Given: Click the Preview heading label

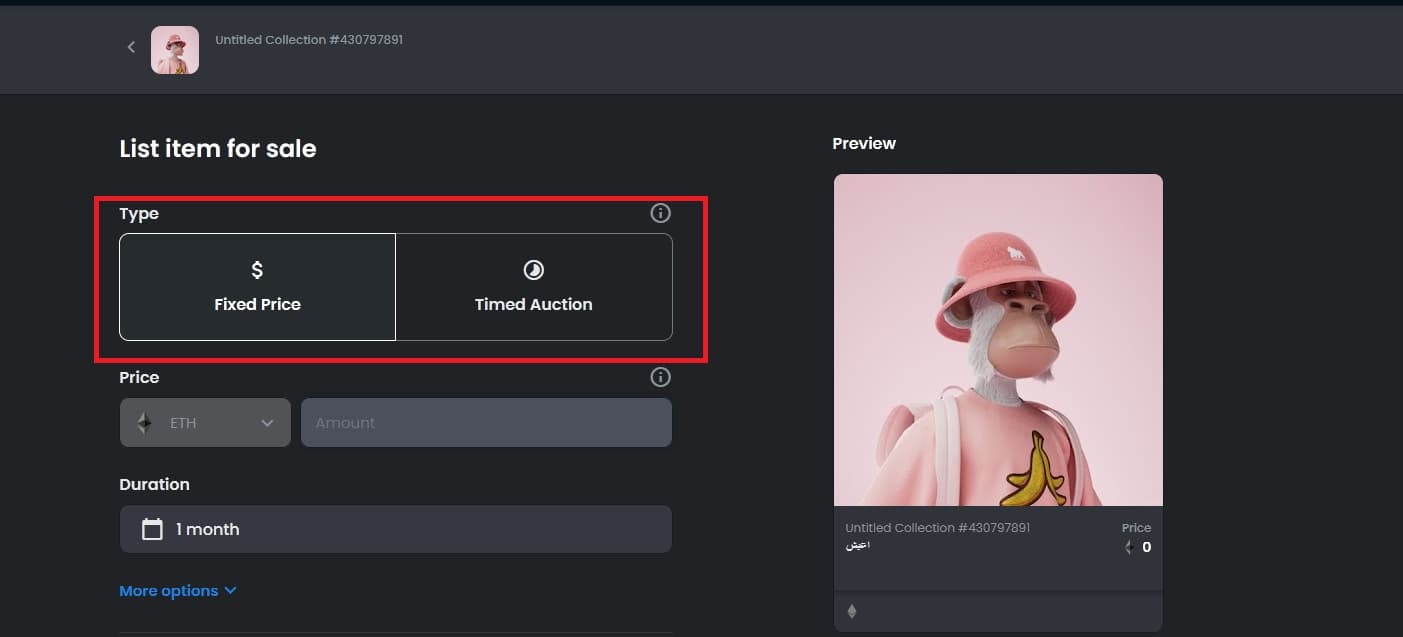Looking at the screenshot, I should (x=864, y=143).
